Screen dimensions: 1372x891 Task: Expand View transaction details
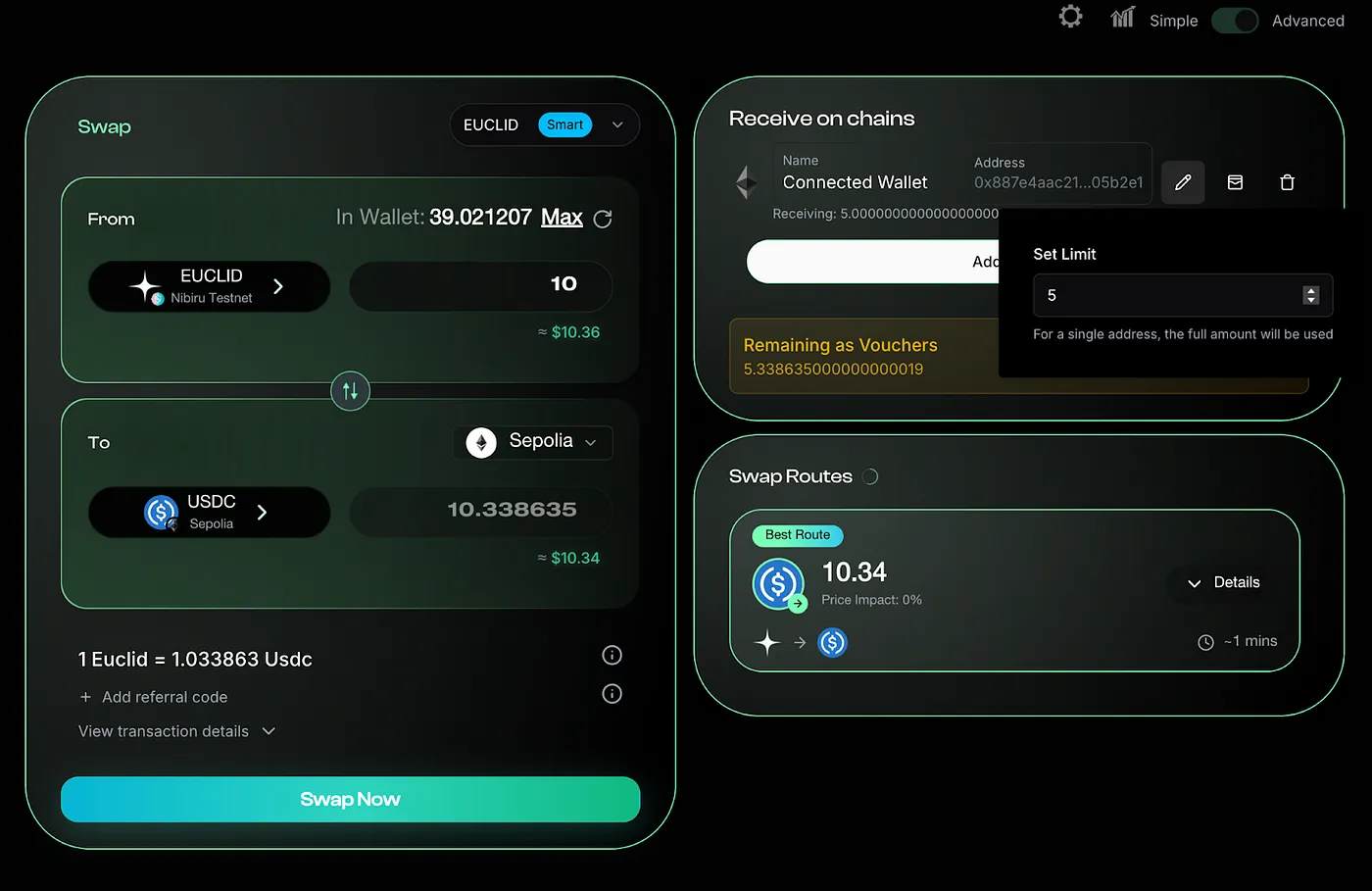point(176,731)
